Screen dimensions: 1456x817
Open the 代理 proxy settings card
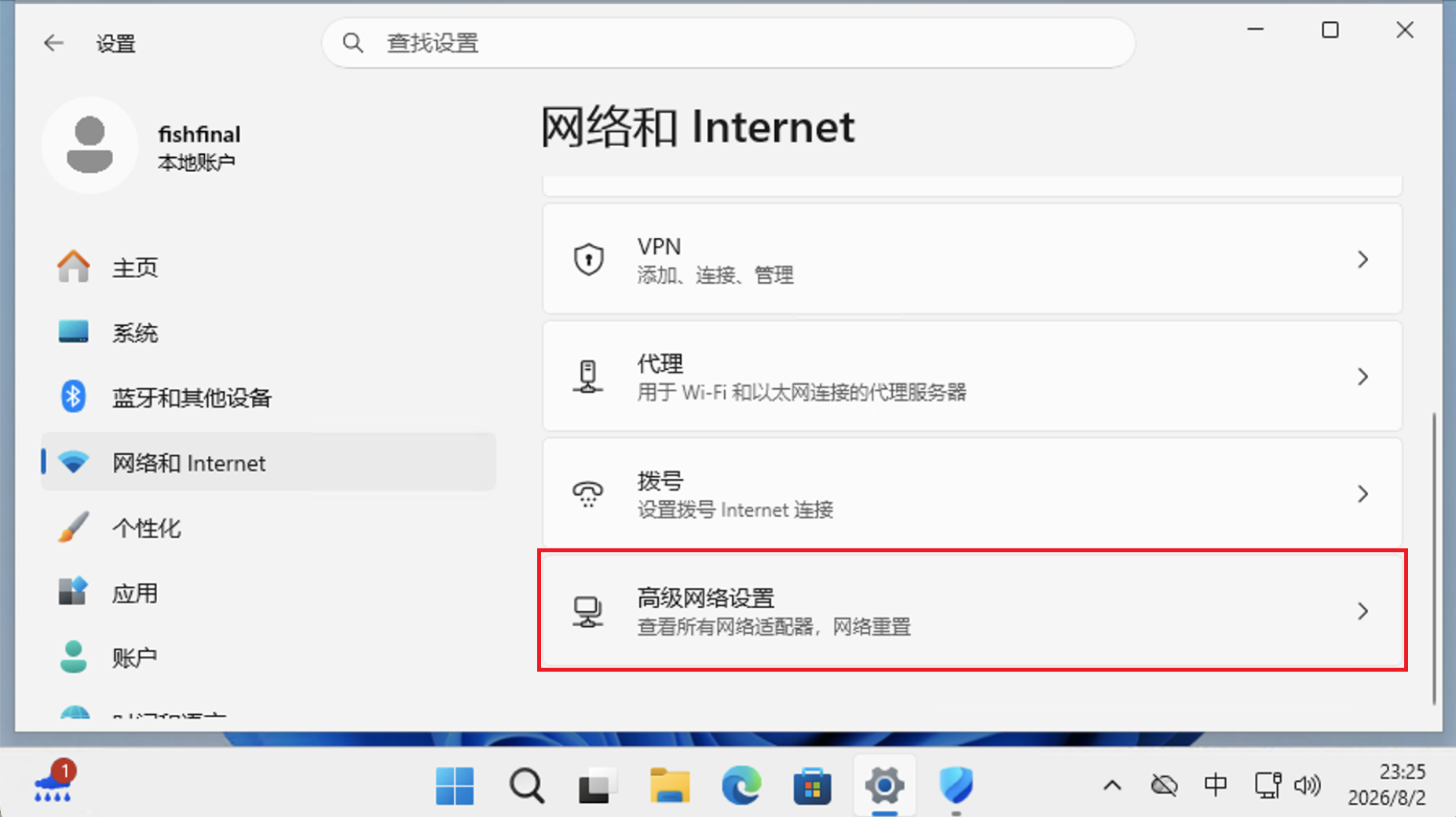click(972, 376)
